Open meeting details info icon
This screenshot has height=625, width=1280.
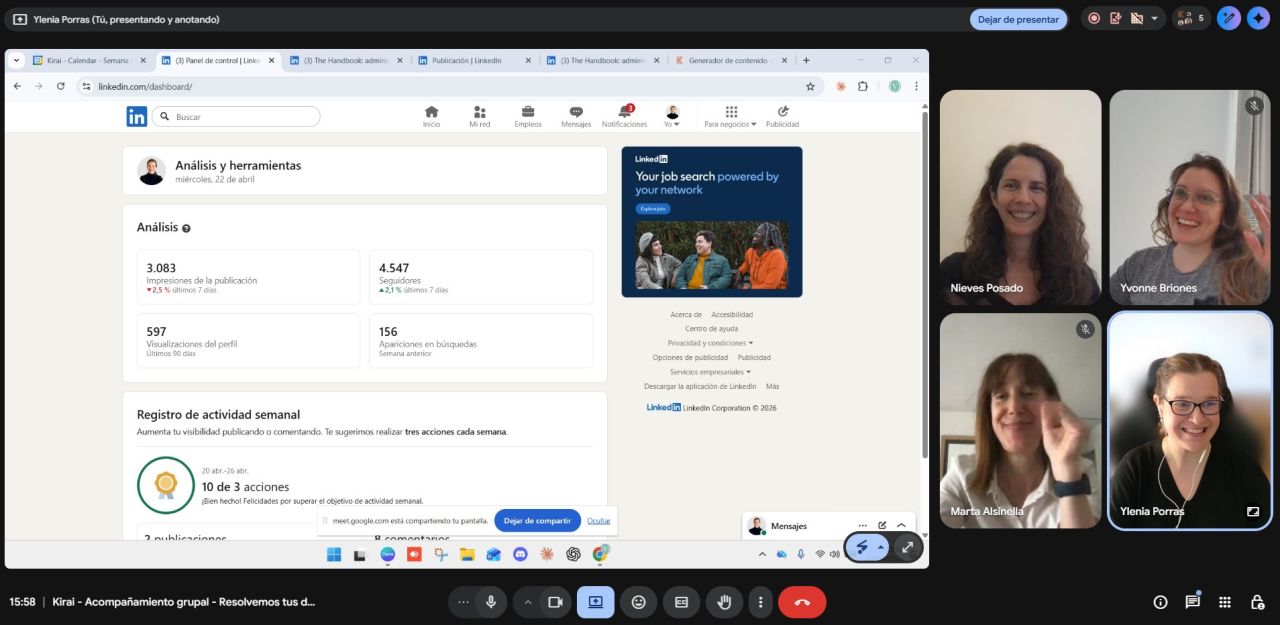pyautogui.click(x=1160, y=602)
